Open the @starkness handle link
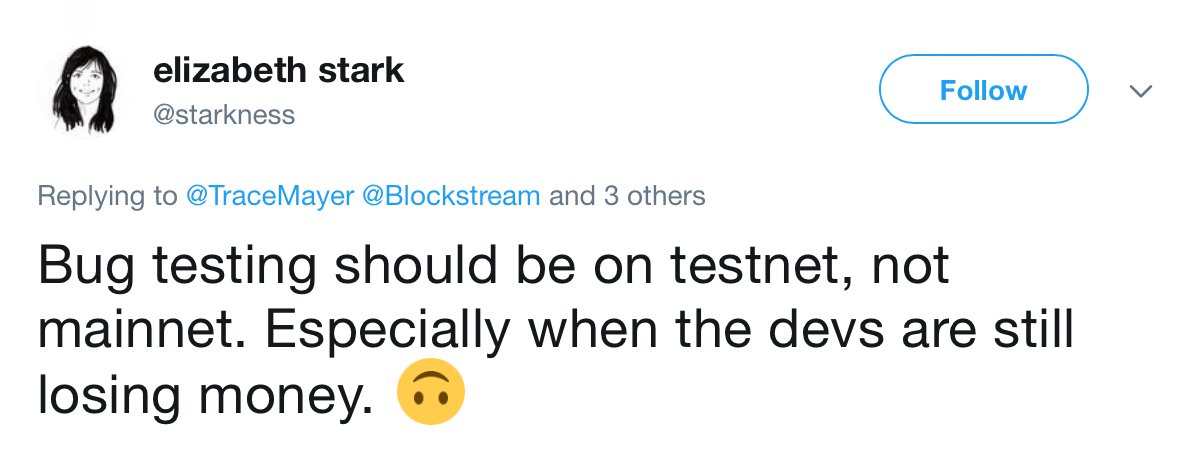This screenshot has height=450, width=1200. [224, 115]
